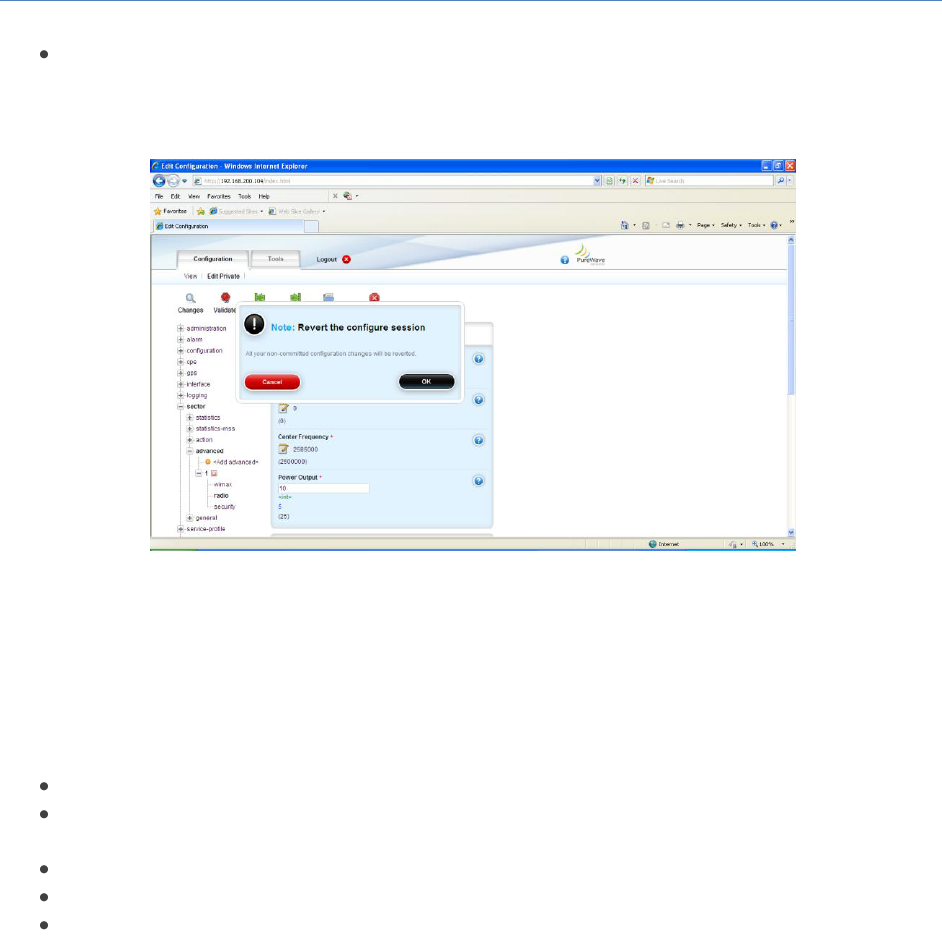Click the Internet zone globe in status bar
This screenshot has width=942, height=937.
(652, 544)
